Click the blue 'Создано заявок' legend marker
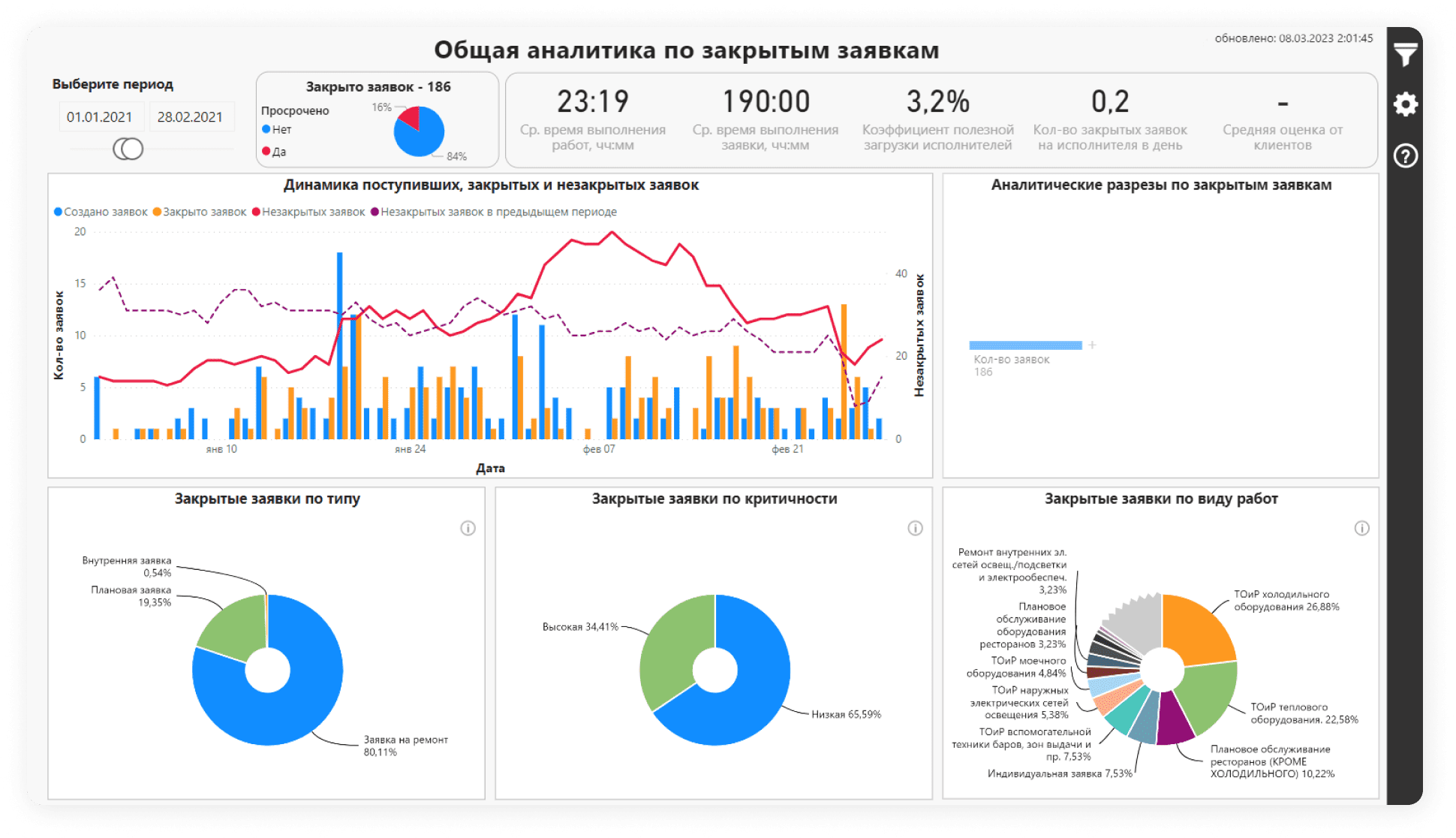The image size is (1456, 838). click(x=59, y=213)
